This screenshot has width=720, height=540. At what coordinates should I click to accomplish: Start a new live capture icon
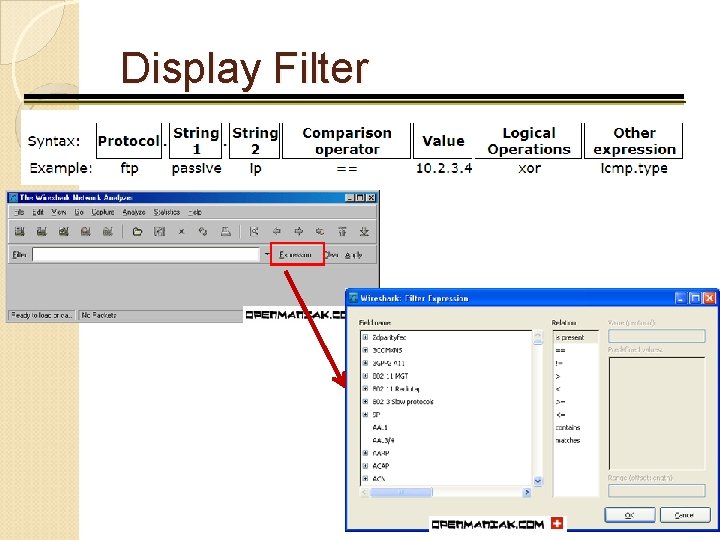click(x=64, y=231)
